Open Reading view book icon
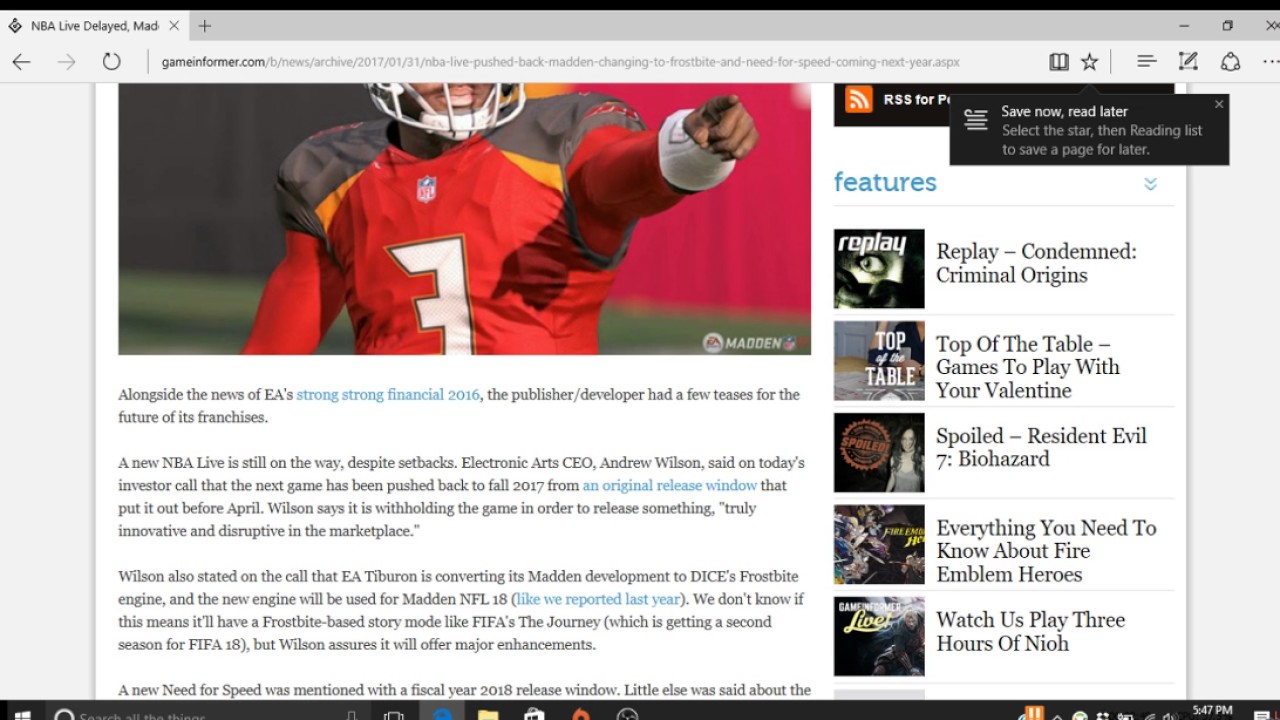Screen dimensions: 1280x720 (x=1059, y=62)
